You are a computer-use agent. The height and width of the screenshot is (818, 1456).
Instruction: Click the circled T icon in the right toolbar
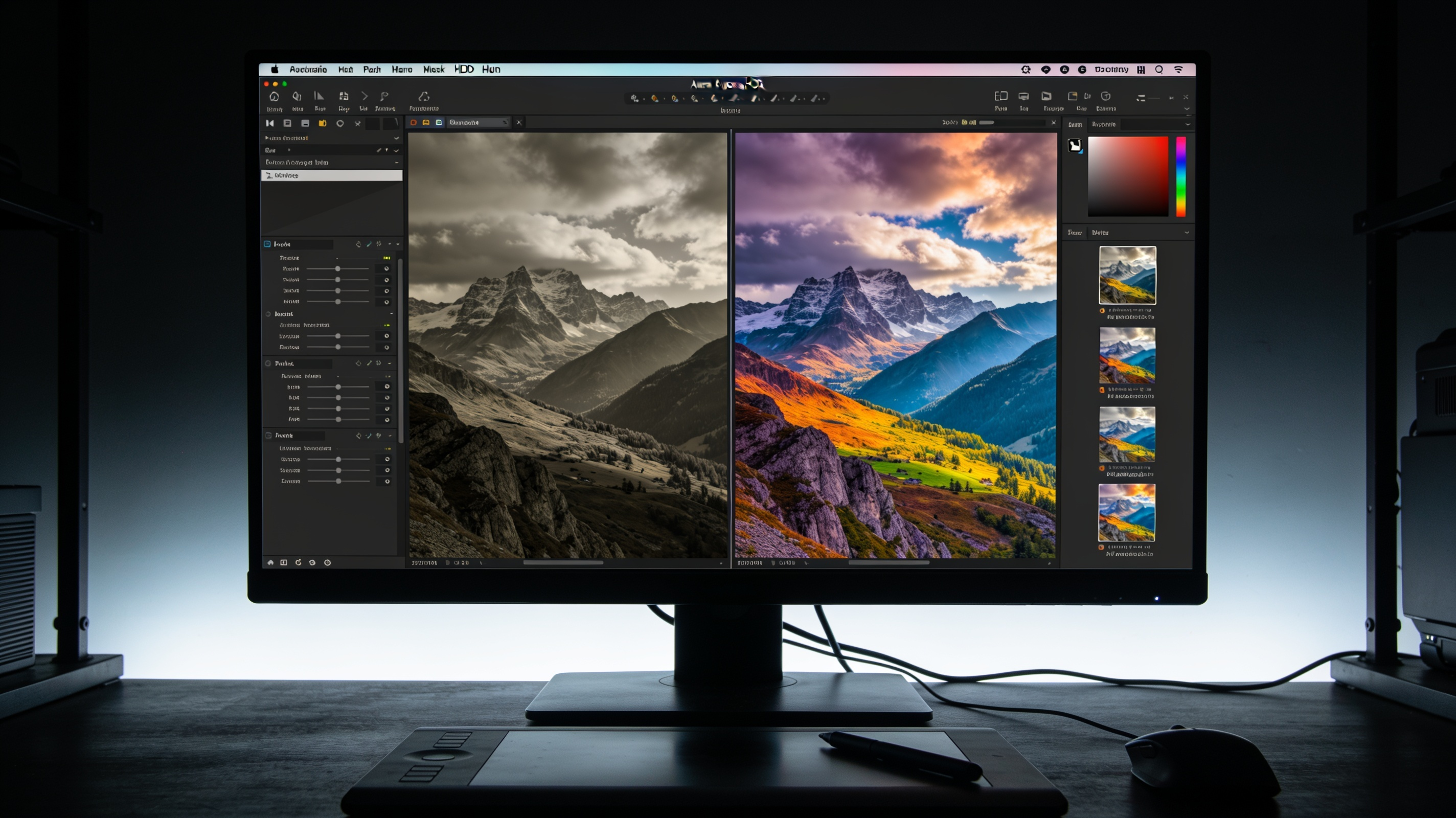[x=1106, y=96]
